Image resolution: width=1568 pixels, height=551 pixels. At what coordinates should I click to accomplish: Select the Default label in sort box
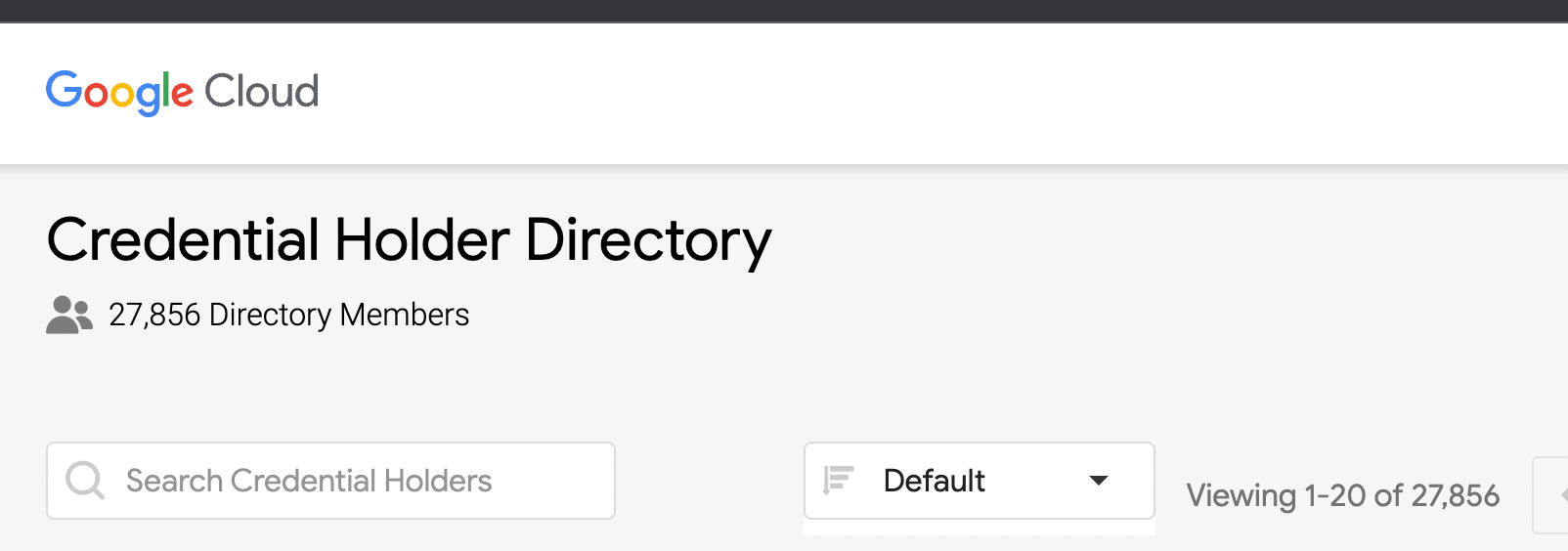tap(934, 481)
